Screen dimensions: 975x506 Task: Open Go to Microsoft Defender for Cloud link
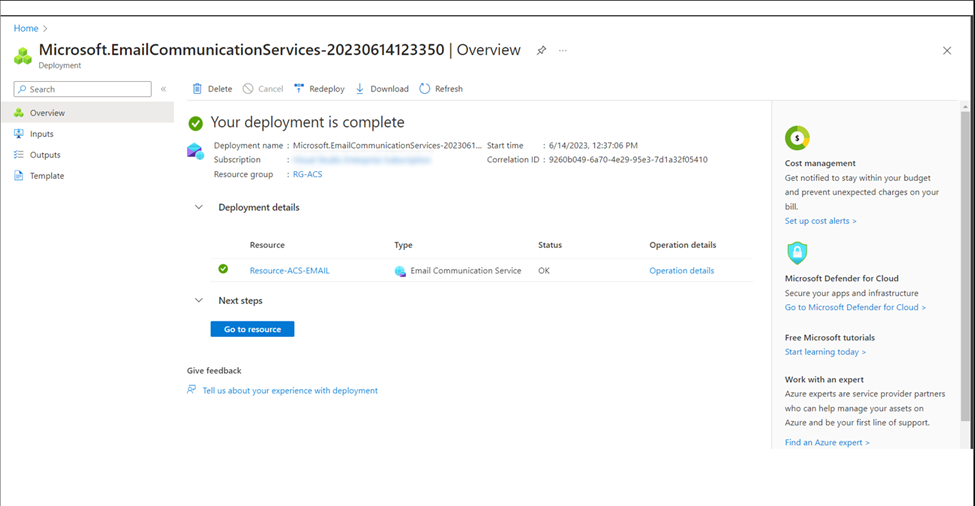[855, 307]
